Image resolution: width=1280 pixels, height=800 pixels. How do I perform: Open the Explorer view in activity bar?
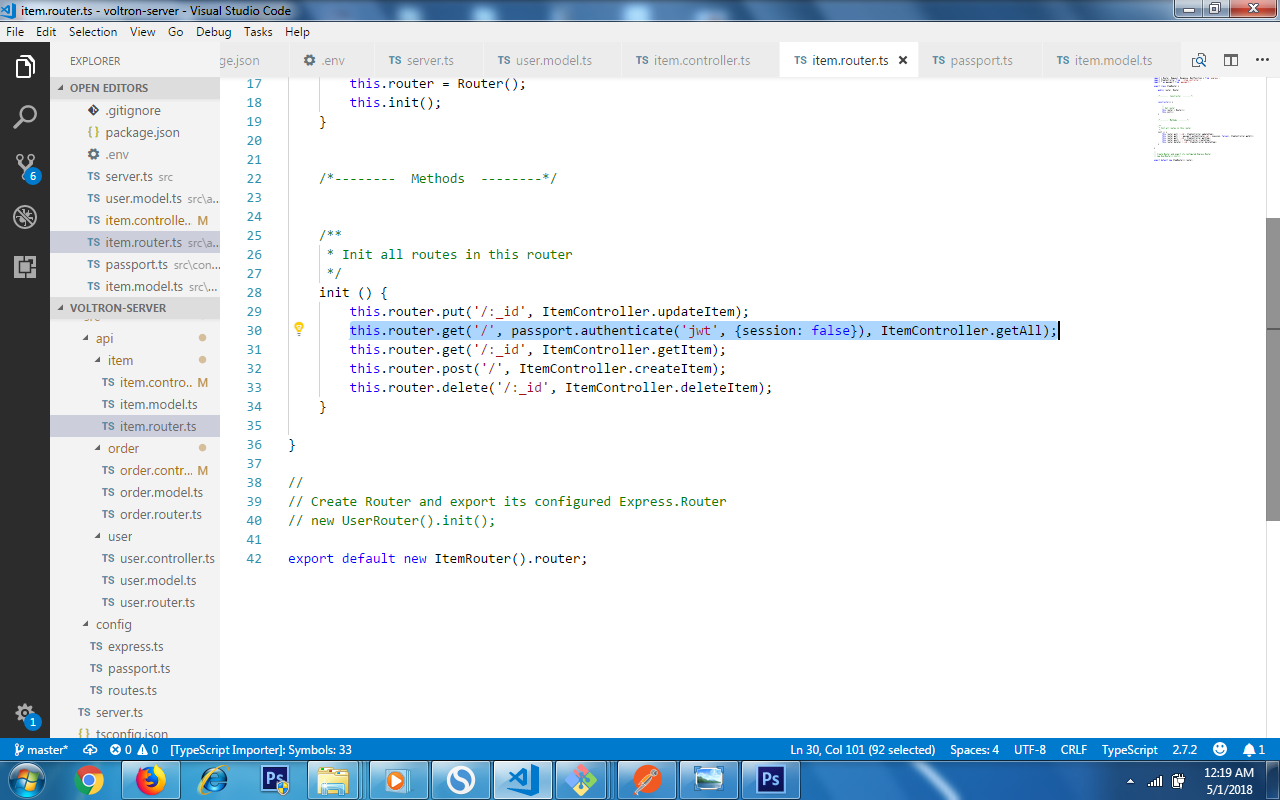point(25,67)
